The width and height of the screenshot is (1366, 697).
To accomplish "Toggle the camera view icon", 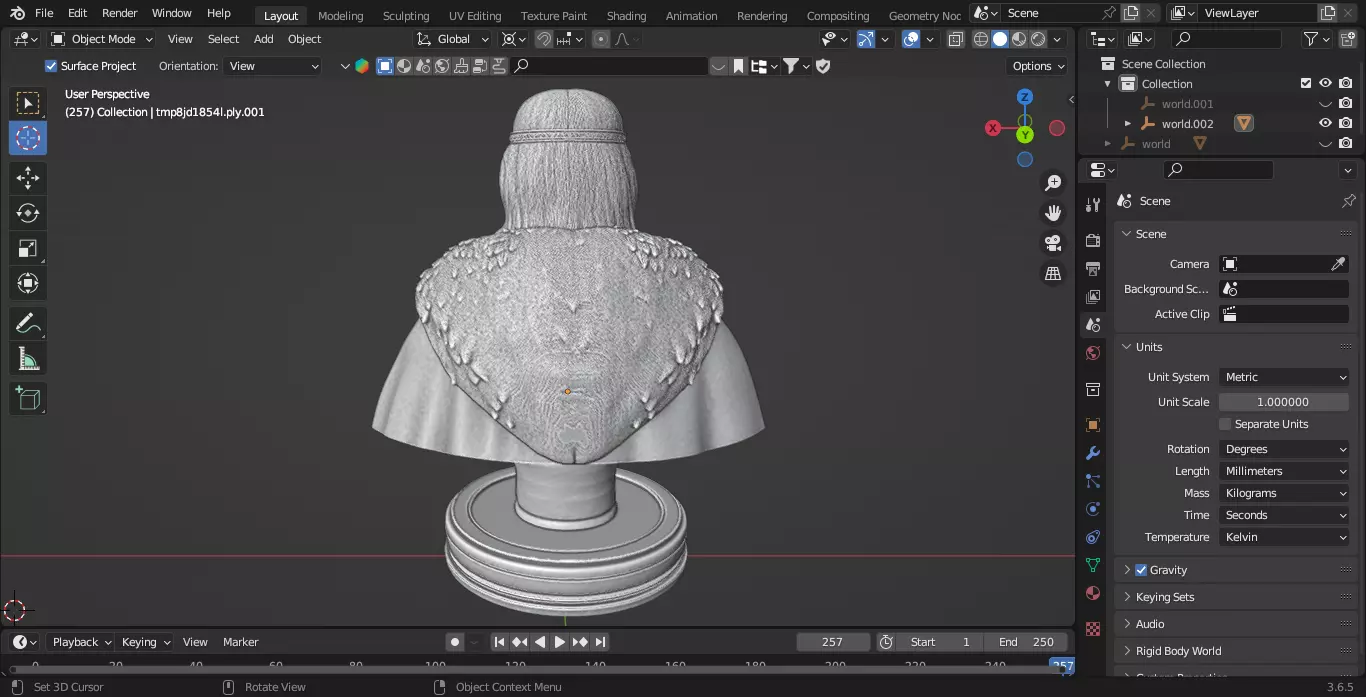I will (1053, 243).
